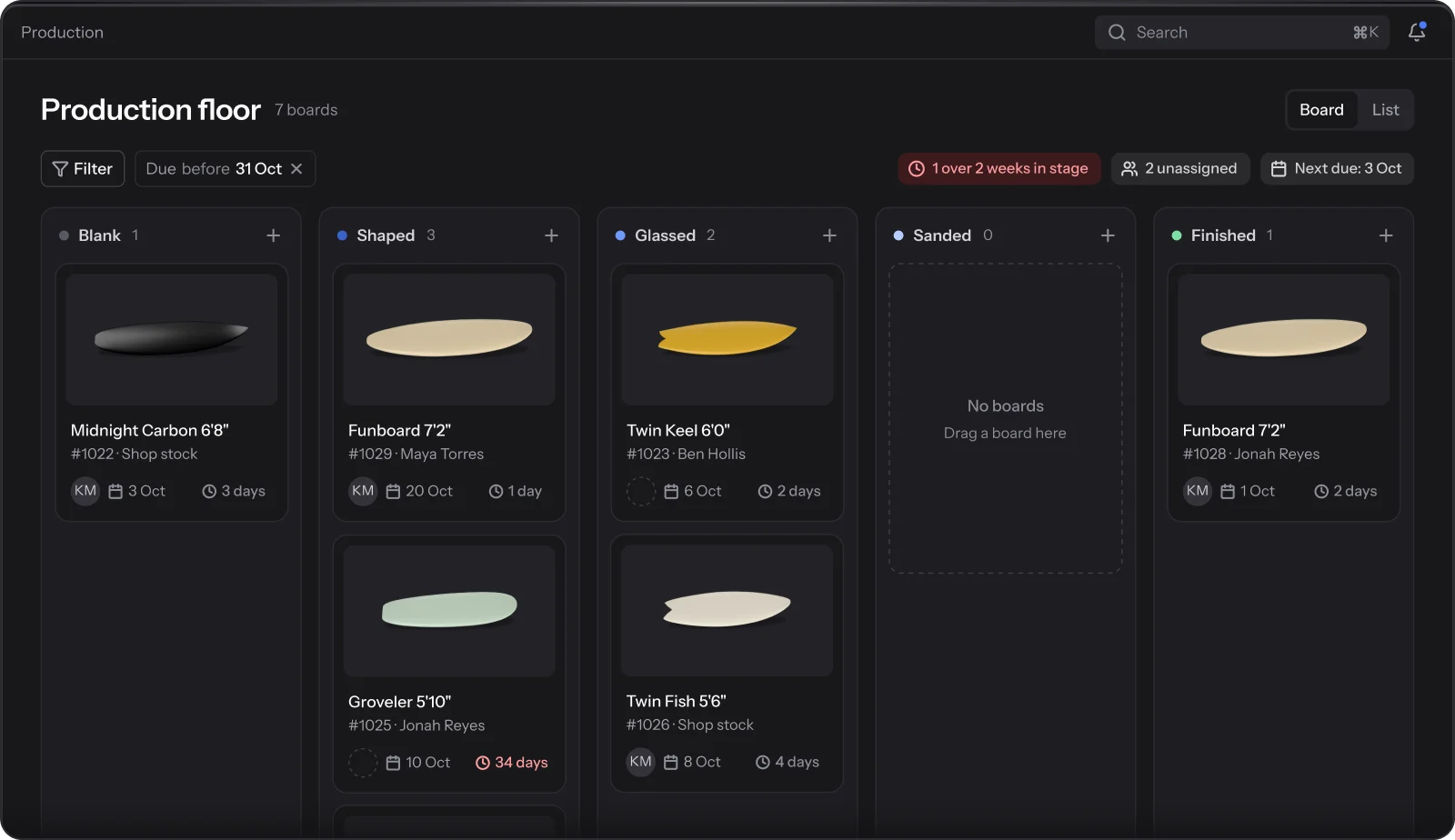The image size is (1455, 840).
Task: Open the Twin Keel 6'0" board thumbnail
Action: point(727,339)
